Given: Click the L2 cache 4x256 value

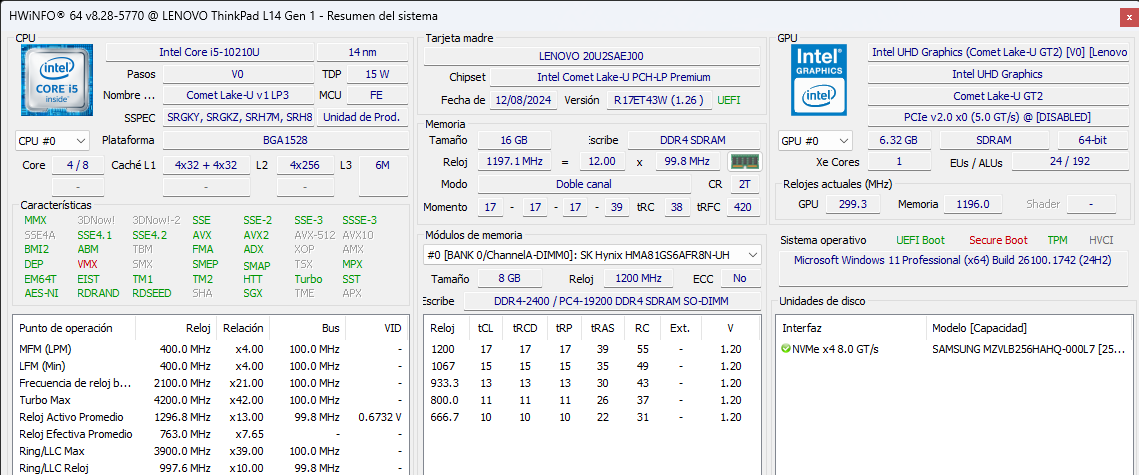Looking at the screenshot, I should [305, 165].
